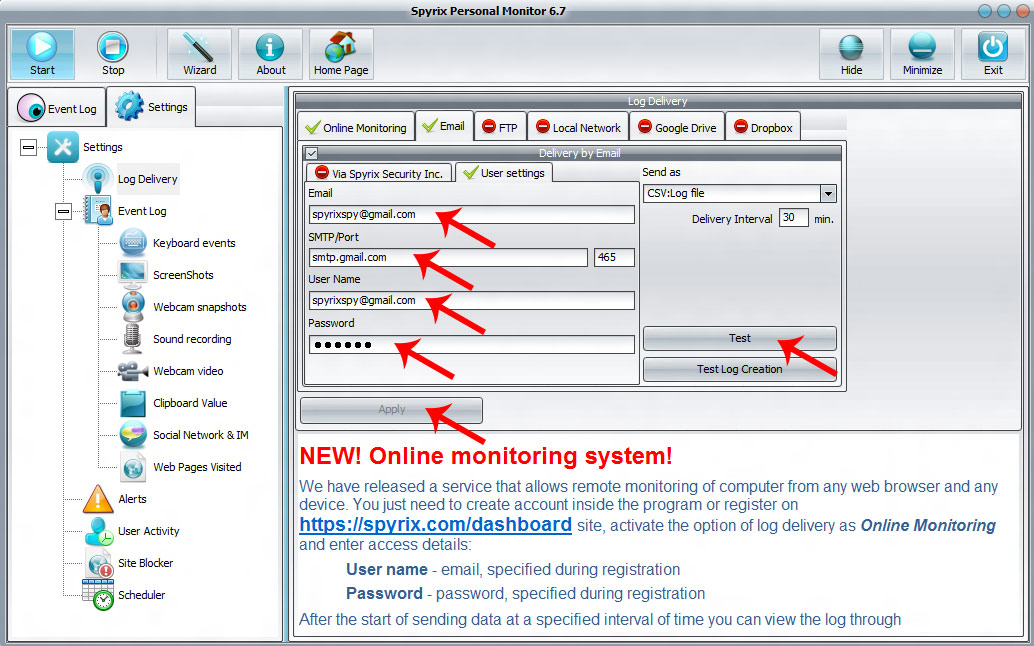Click the Email address input field

pyautogui.click(x=471, y=214)
